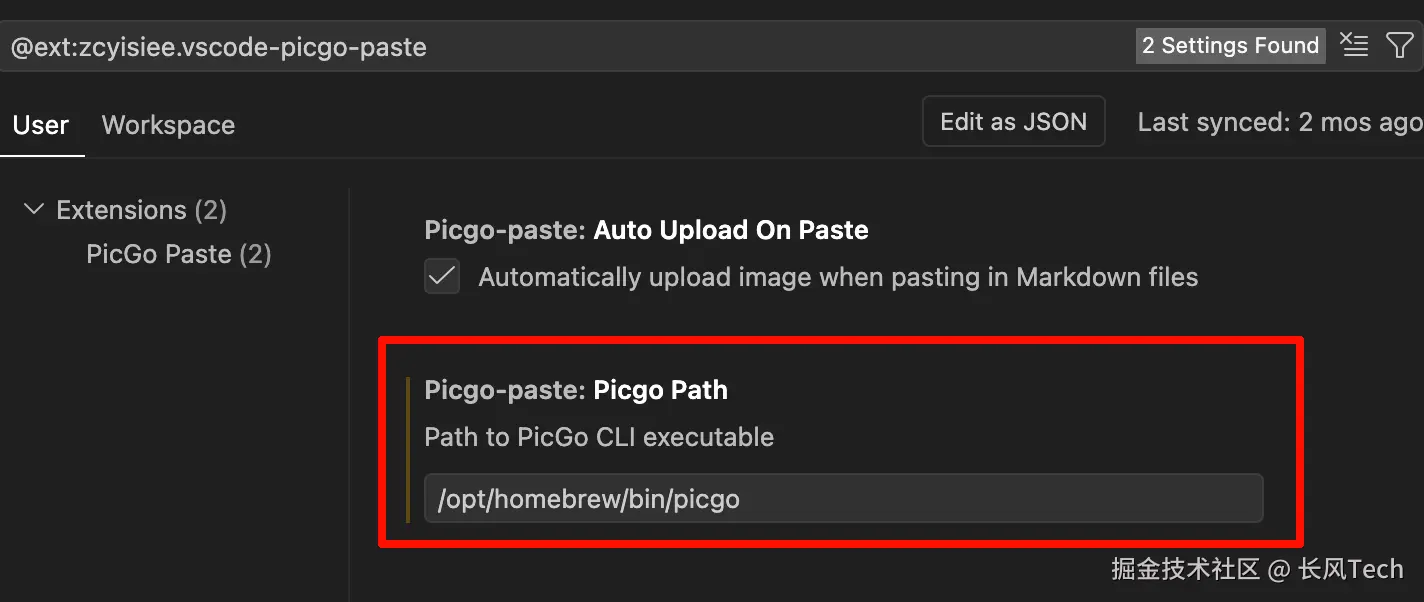The height and width of the screenshot is (602, 1424).
Task: Click the Automatically upload image description text
Action: (x=838, y=277)
